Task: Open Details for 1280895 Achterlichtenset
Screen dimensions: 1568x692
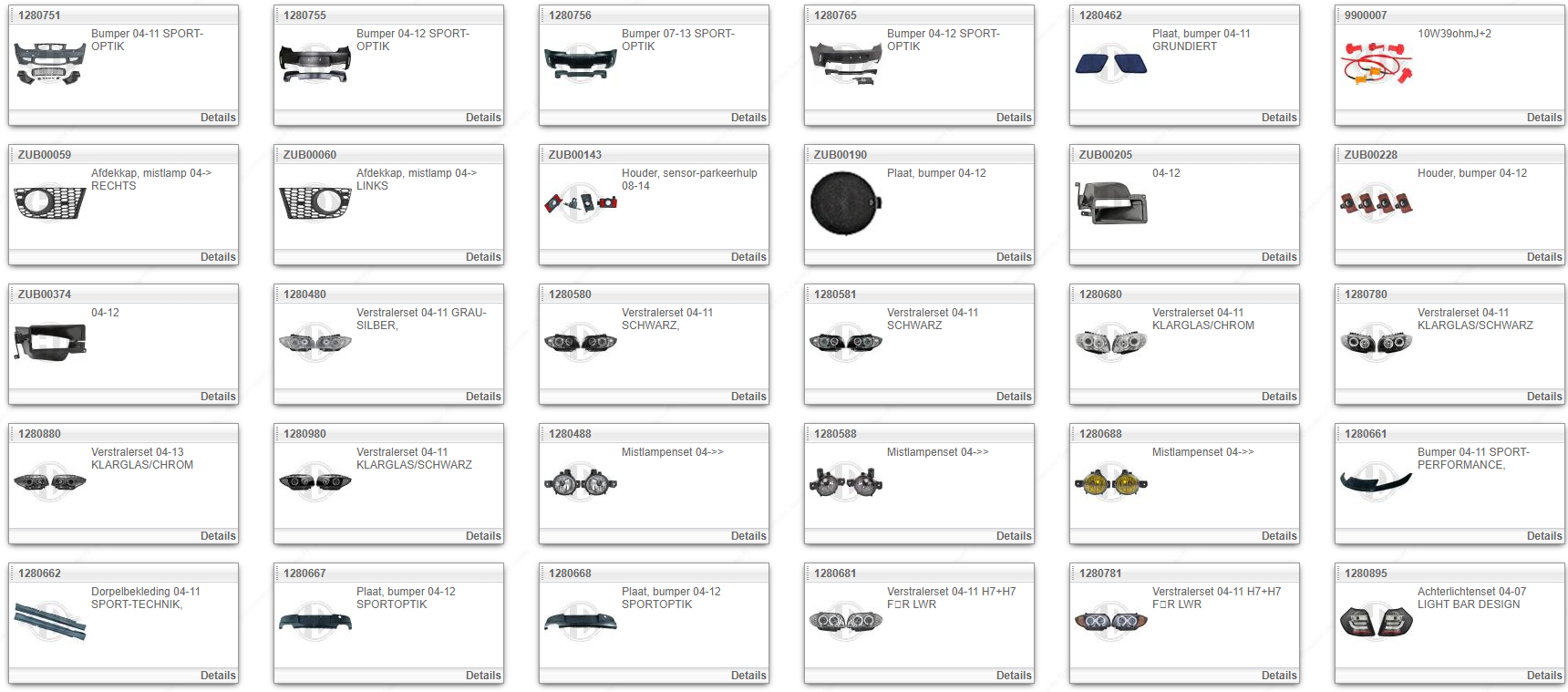Action: 1544,676
